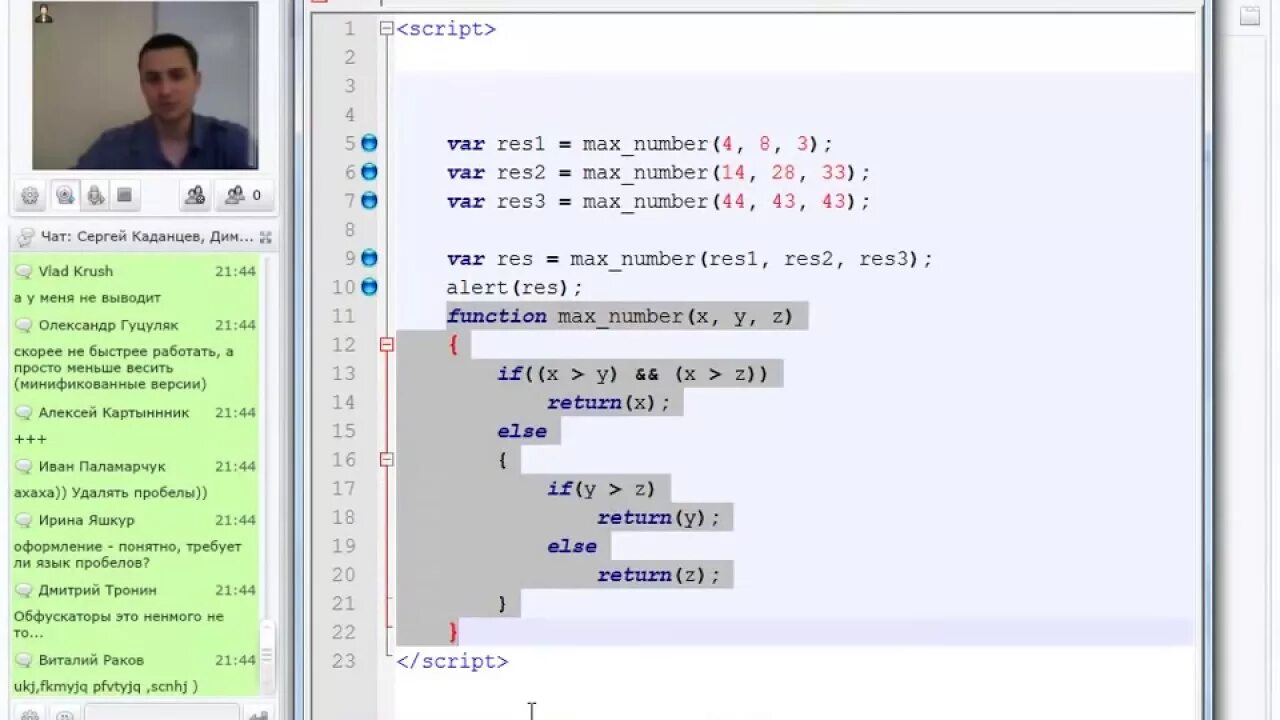This screenshot has width=1280, height=720.
Task: Click the "return(z);" statement
Action: coord(659,575)
